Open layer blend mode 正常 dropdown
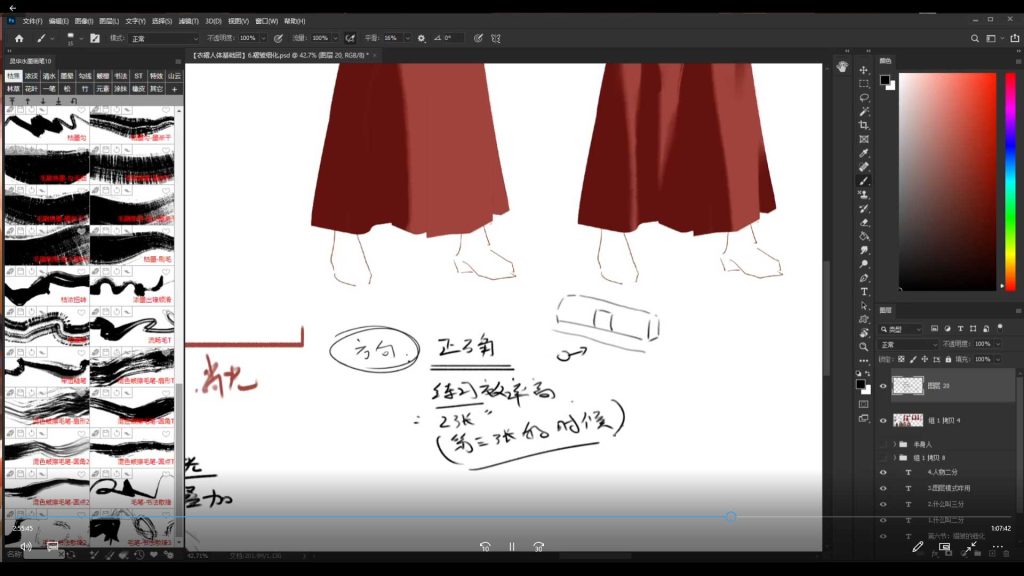1024x576 pixels. tap(908, 344)
